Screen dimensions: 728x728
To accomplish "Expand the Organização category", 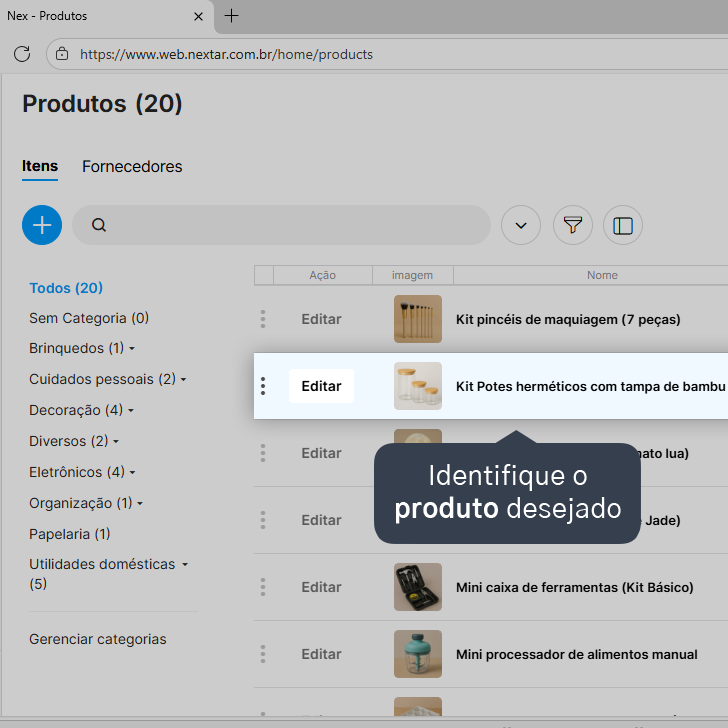I will (140, 503).
